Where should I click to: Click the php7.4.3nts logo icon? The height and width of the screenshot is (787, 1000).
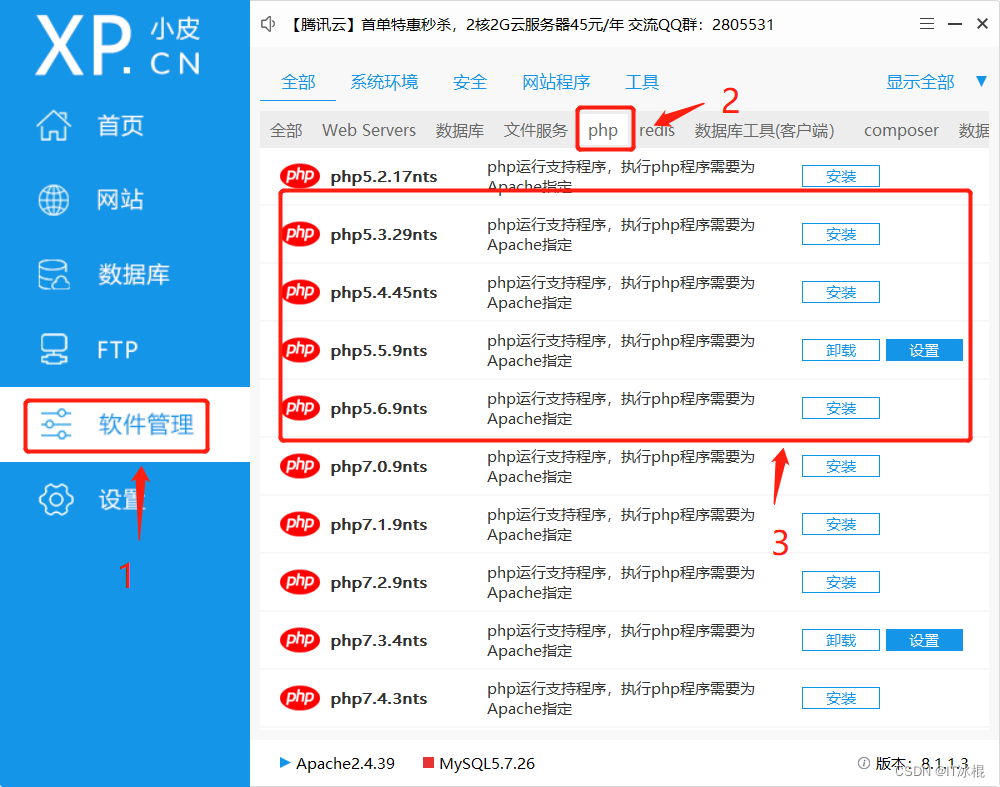[x=300, y=698]
